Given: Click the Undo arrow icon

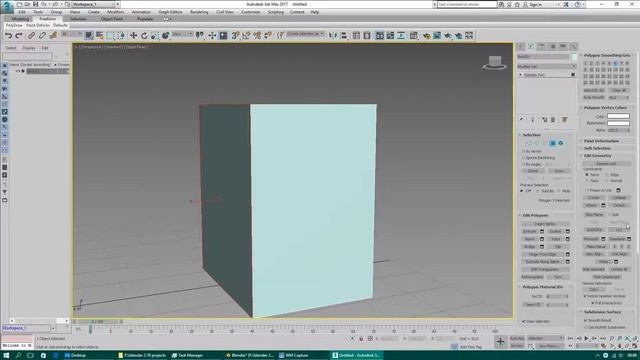Looking at the screenshot, I should click(8, 36).
